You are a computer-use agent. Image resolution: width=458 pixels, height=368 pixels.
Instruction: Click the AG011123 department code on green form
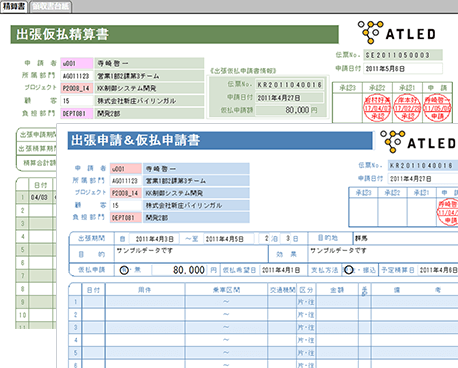[77, 76]
